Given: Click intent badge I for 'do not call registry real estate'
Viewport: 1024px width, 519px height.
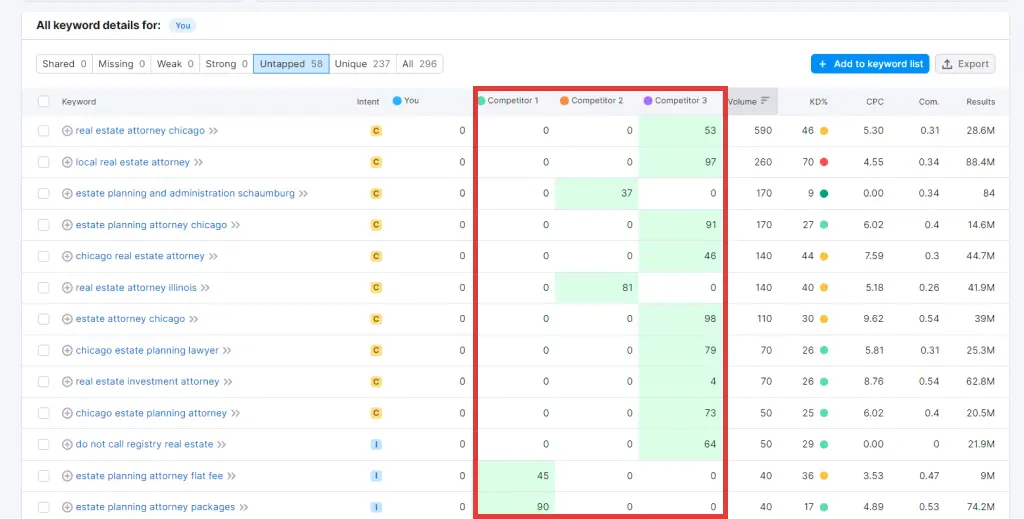Looking at the screenshot, I should coord(376,444).
